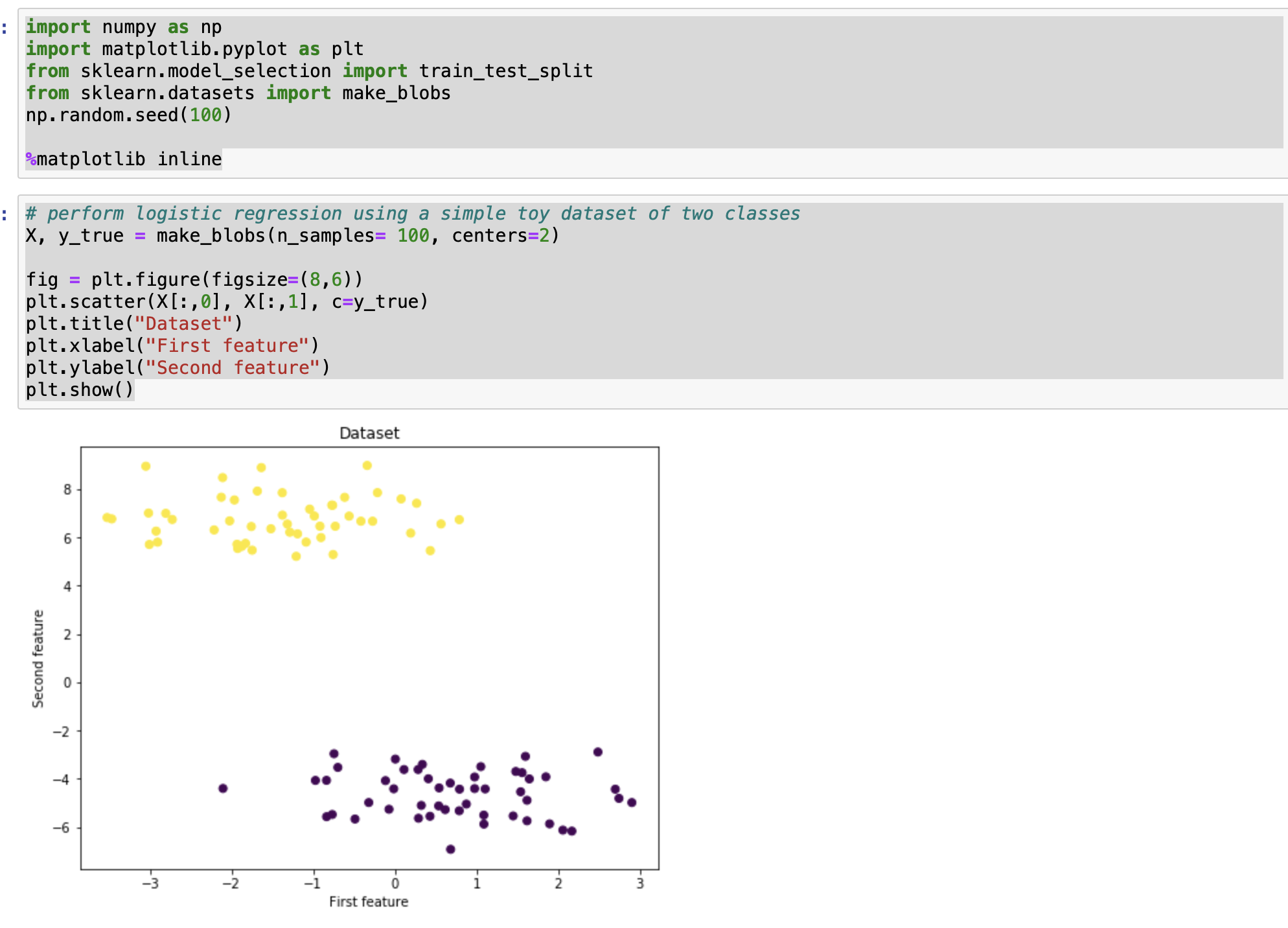Screen dimensions: 1288x928
Task: Click the make_blobs import statement line
Action: [x=238, y=93]
